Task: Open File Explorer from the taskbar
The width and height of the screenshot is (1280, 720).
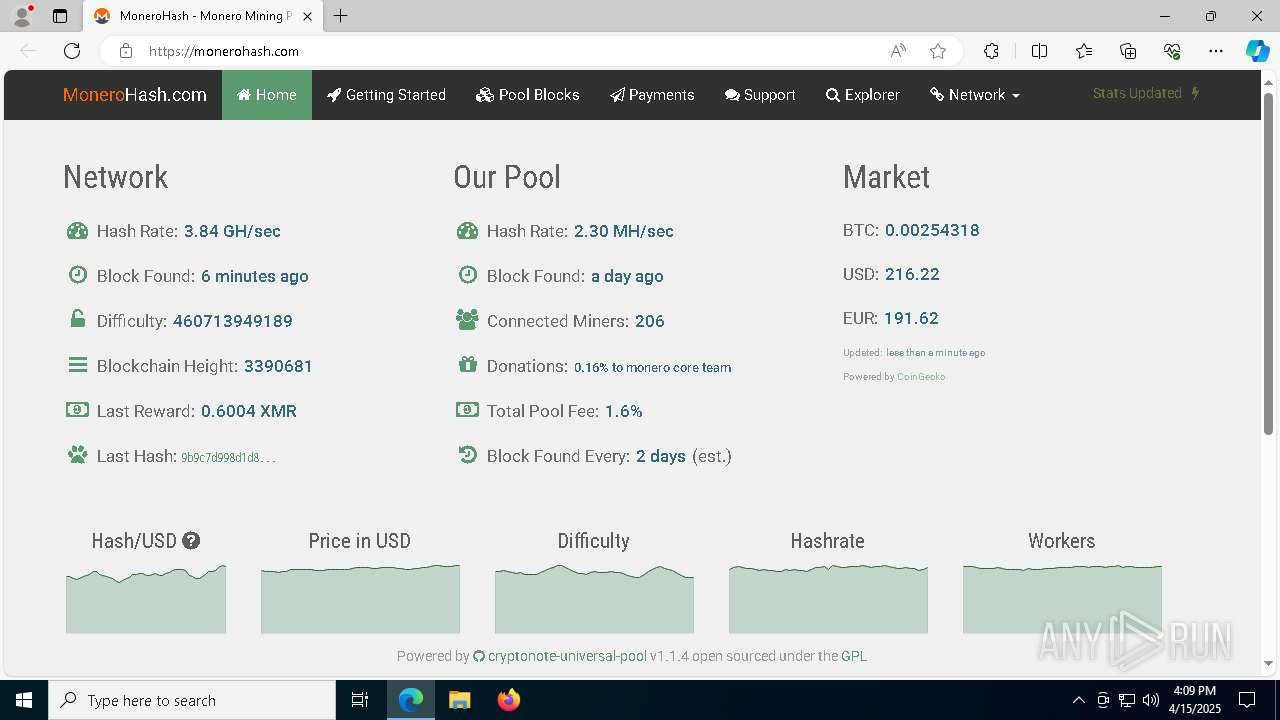Action: point(459,700)
